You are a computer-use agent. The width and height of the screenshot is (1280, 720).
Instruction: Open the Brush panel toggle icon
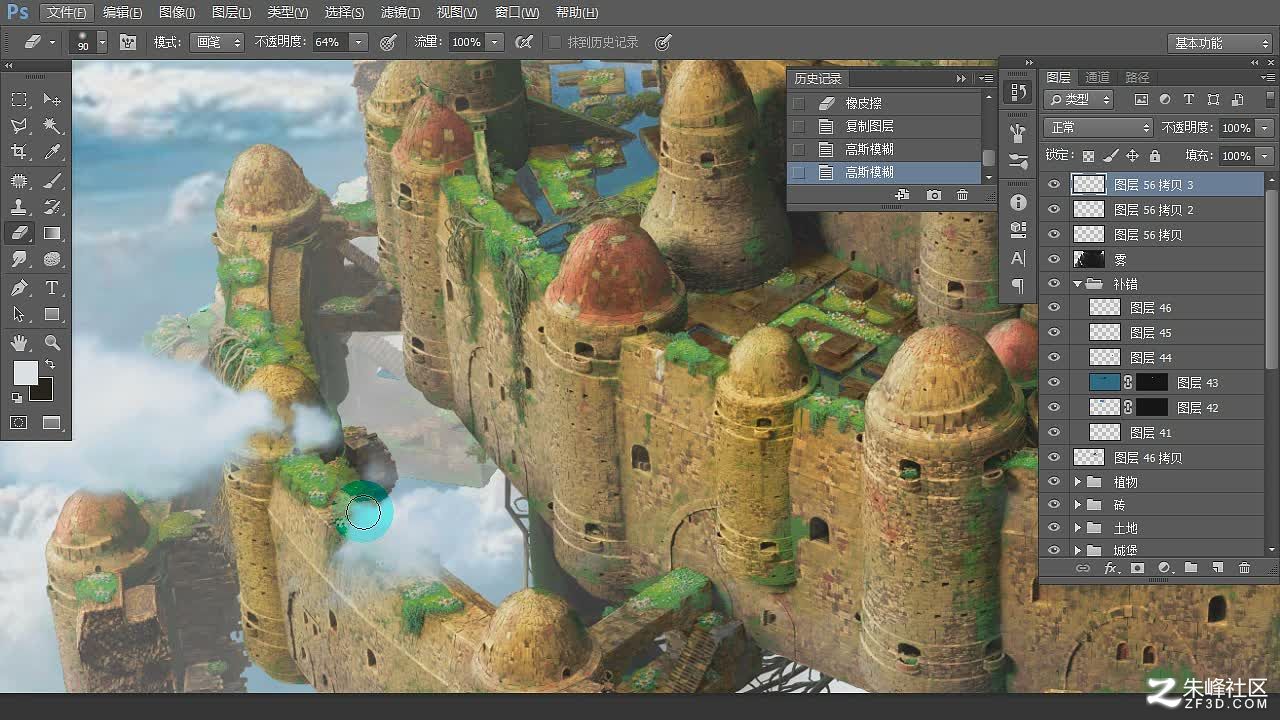point(128,43)
